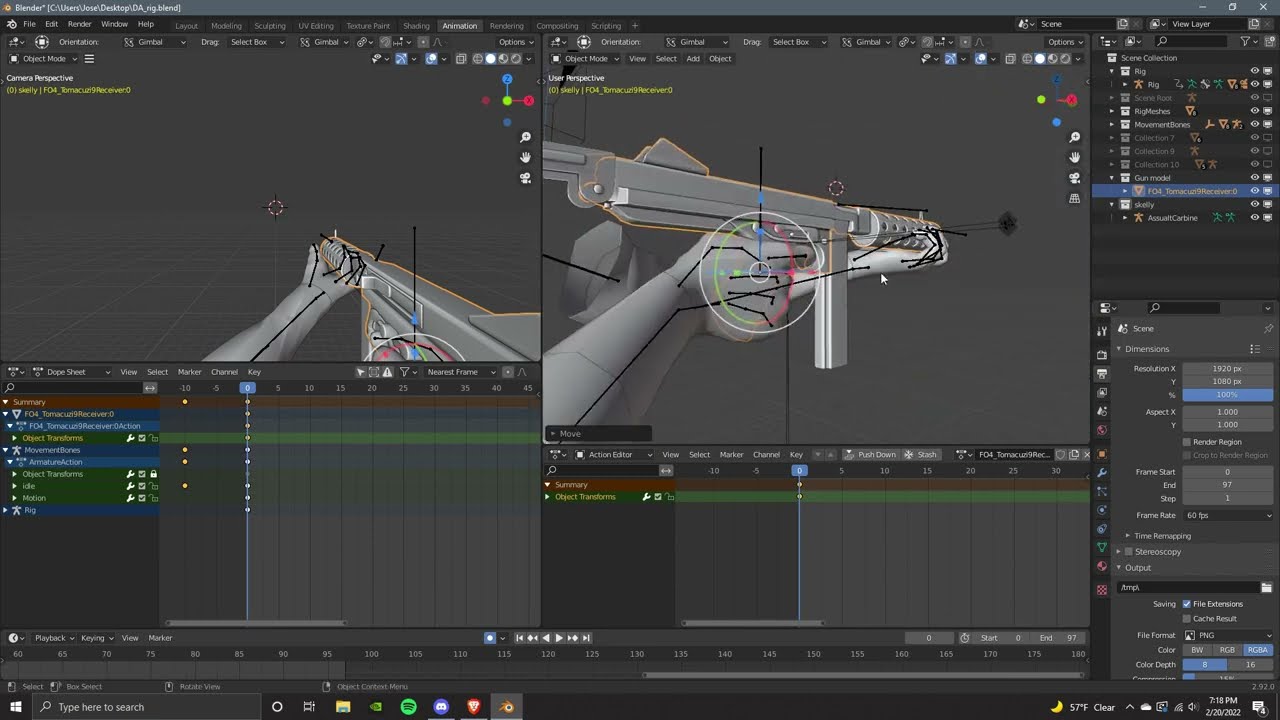The width and height of the screenshot is (1280, 720).
Task: Open Spotify from the Windows taskbar
Action: tap(408, 707)
